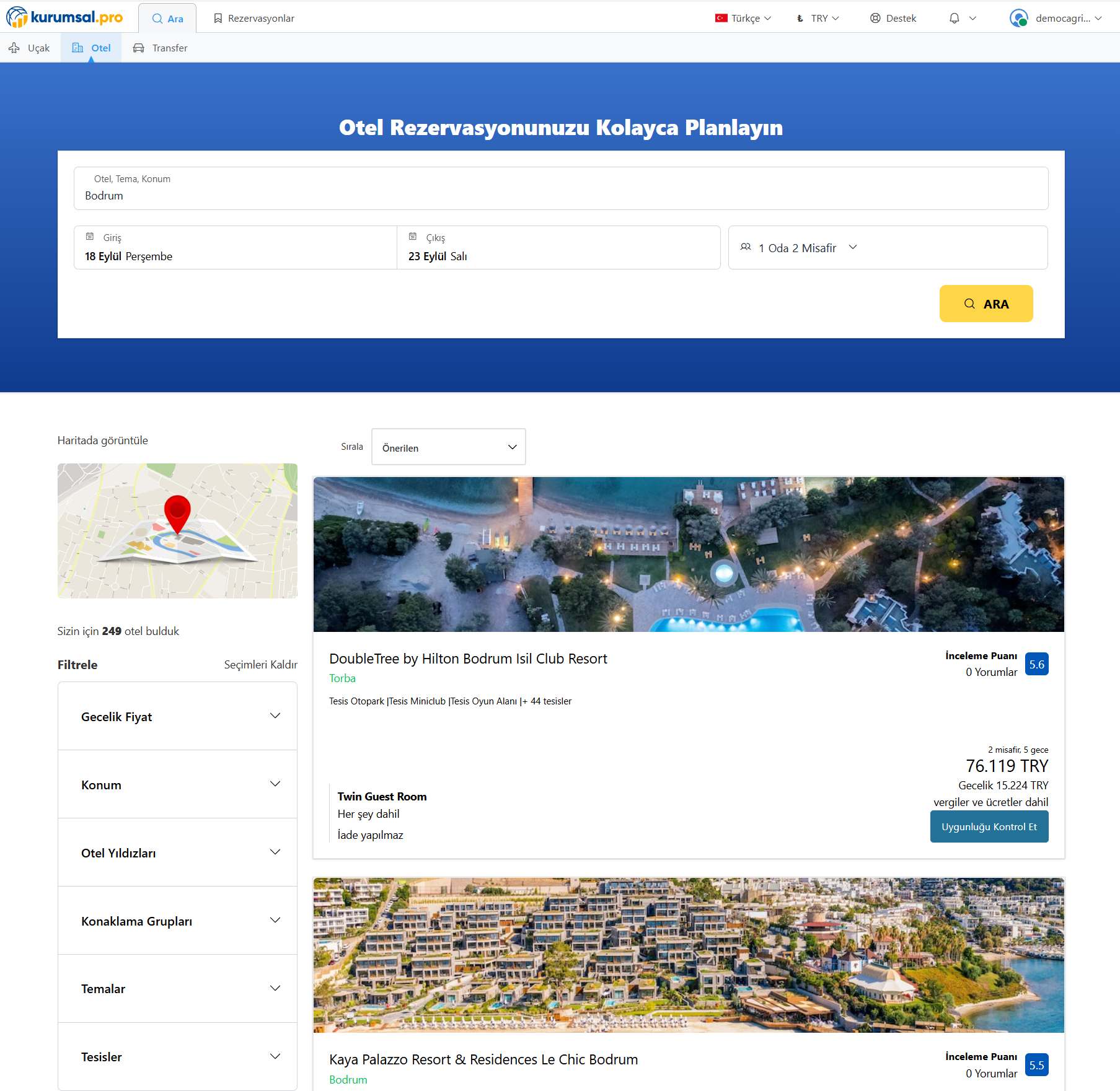Click Uygunluğu Kontrol Et button
Image resolution: width=1120 pixels, height=1091 pixels.
(989, 826)
